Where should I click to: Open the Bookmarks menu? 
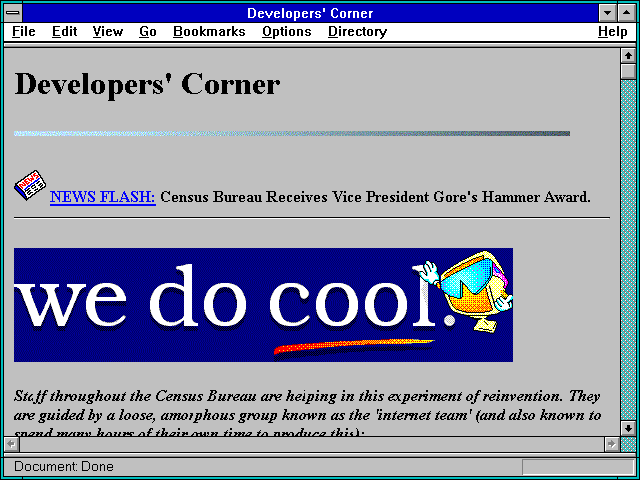pyautogui.click(x=209, y=32)
